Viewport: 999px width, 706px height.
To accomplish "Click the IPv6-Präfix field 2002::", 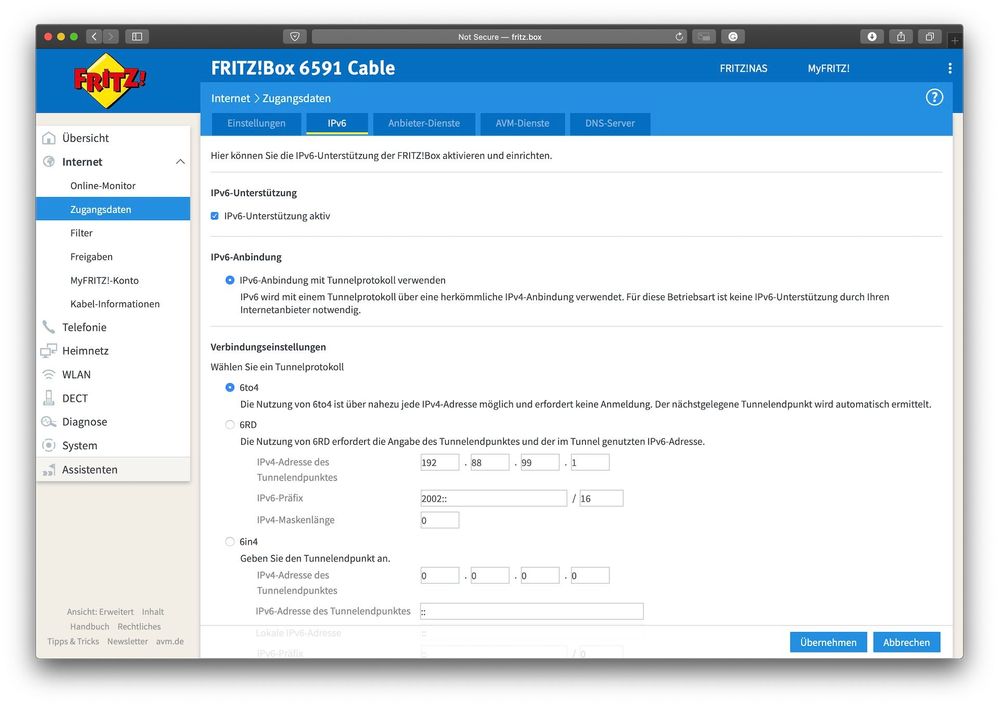I will click(493, 498).
